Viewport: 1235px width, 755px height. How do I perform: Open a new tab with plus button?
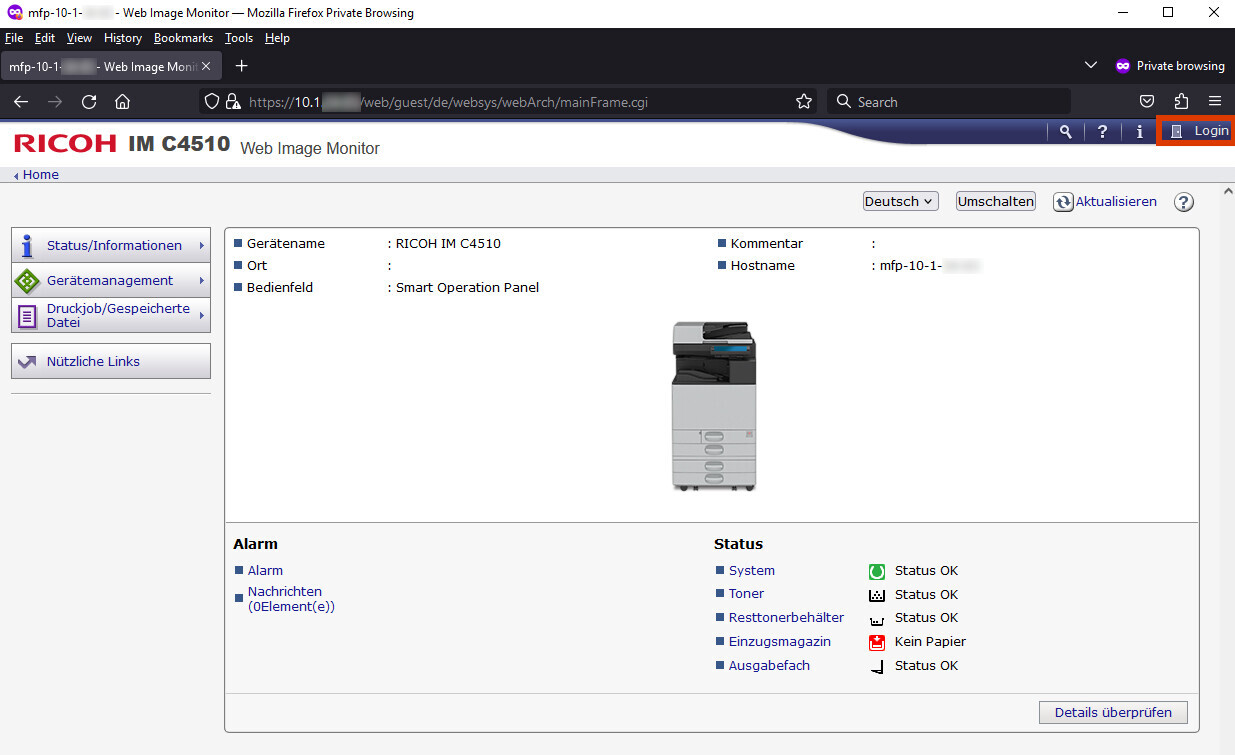click(x=241, y=66)
